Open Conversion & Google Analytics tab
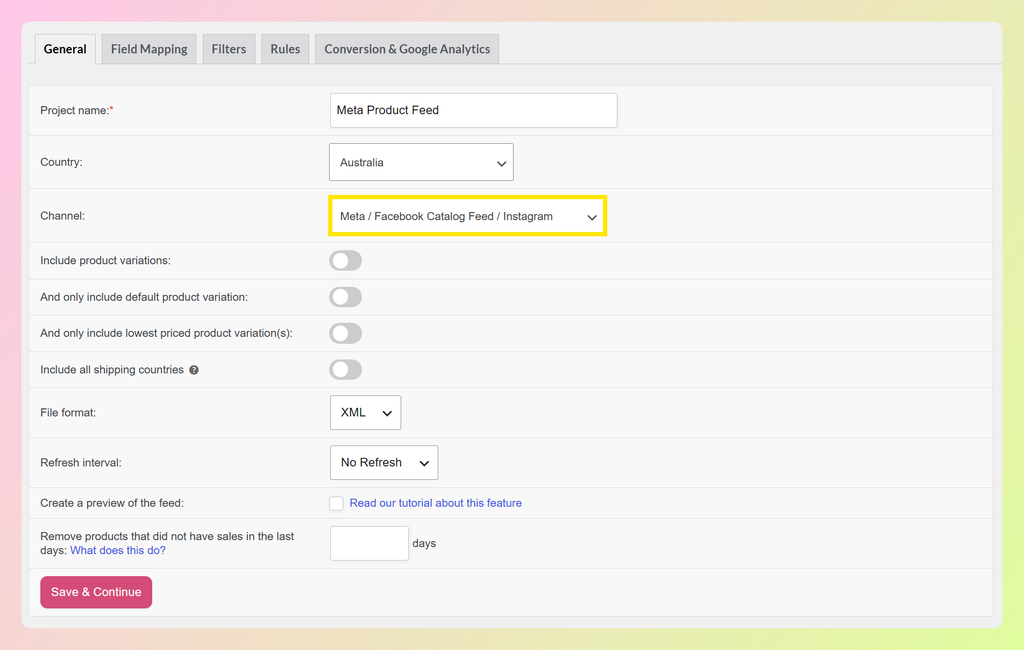Image resolution: width=1024 pixels, height=650 pixels. 407,49
